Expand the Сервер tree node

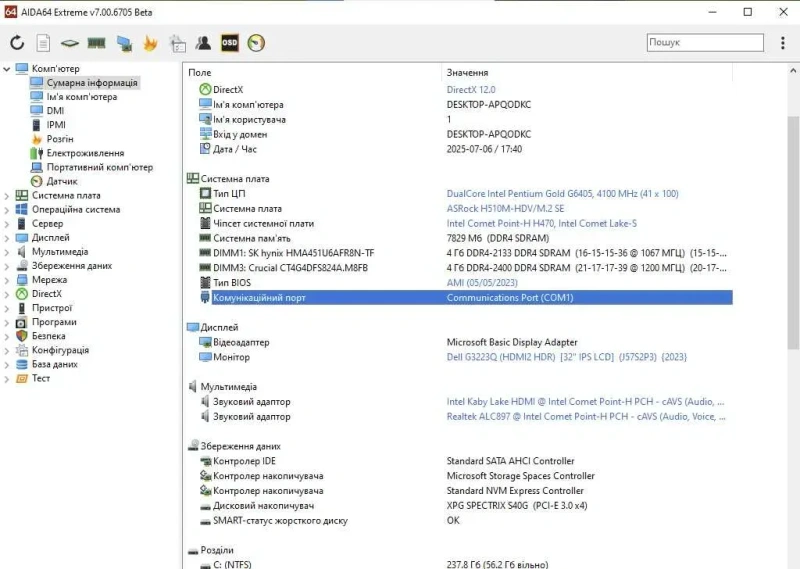pos(7,224)
